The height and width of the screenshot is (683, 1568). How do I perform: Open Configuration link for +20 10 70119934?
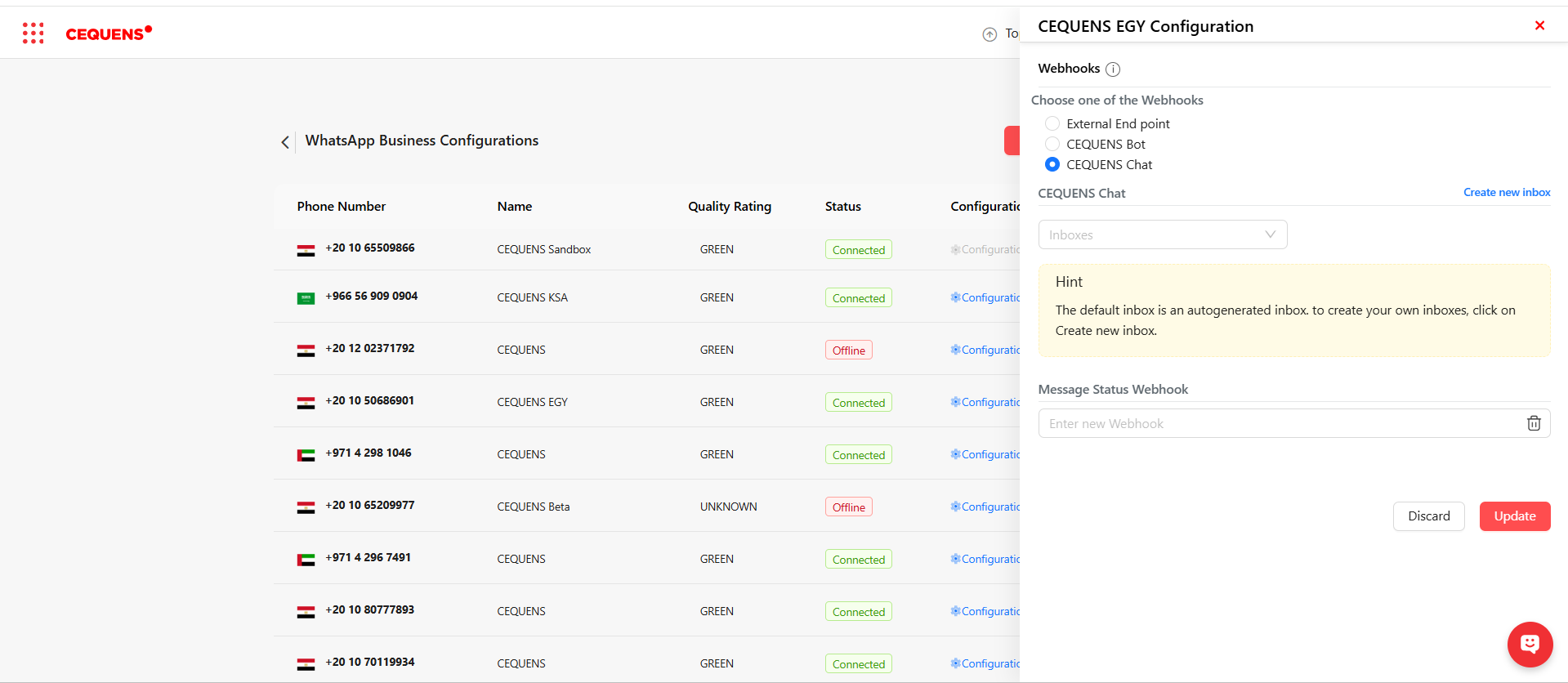click(985, 664)
